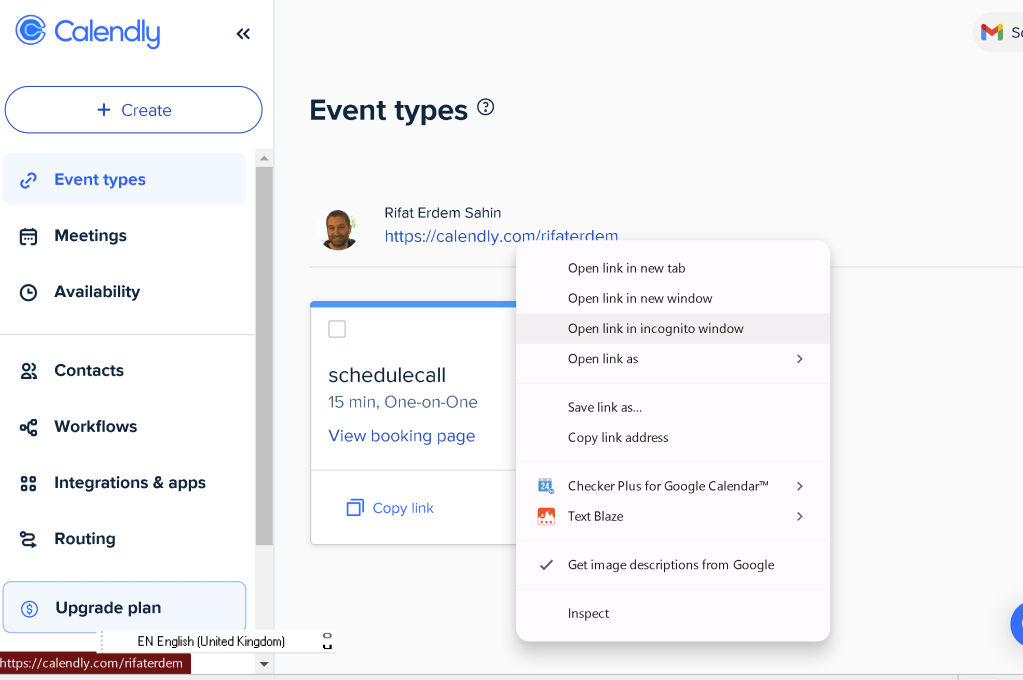Expand Checker Plus for Google Calendar submenu

point(673,486)
